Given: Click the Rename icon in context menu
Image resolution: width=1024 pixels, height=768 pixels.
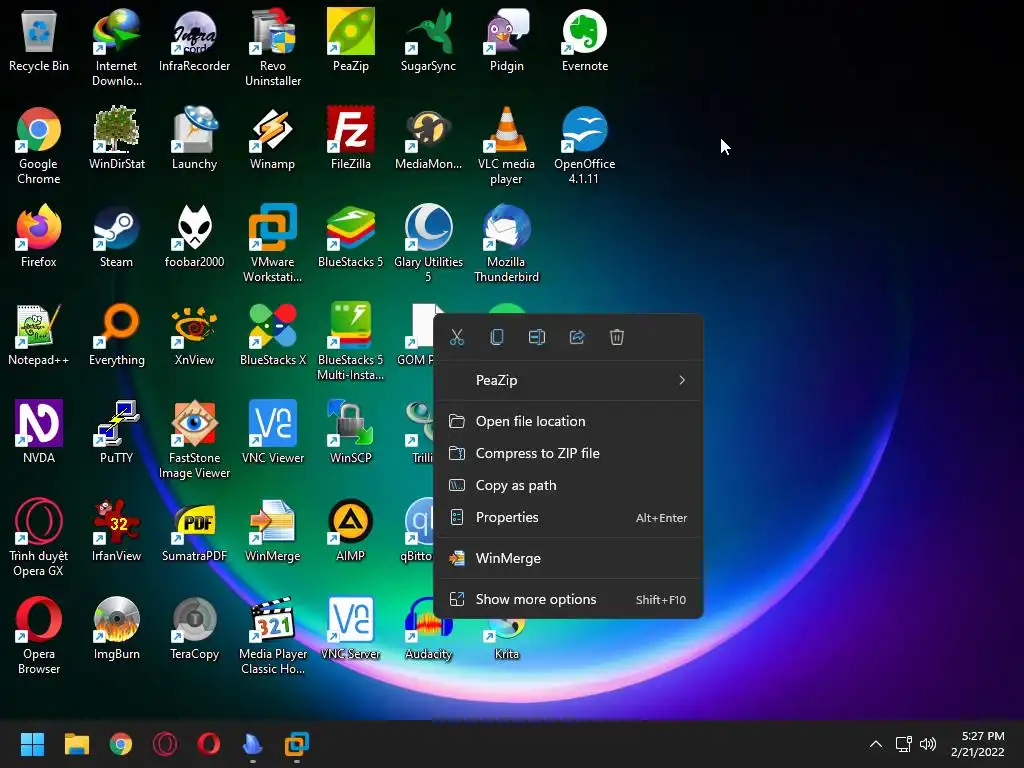Looking at the screenshot, I should point(537,337).
